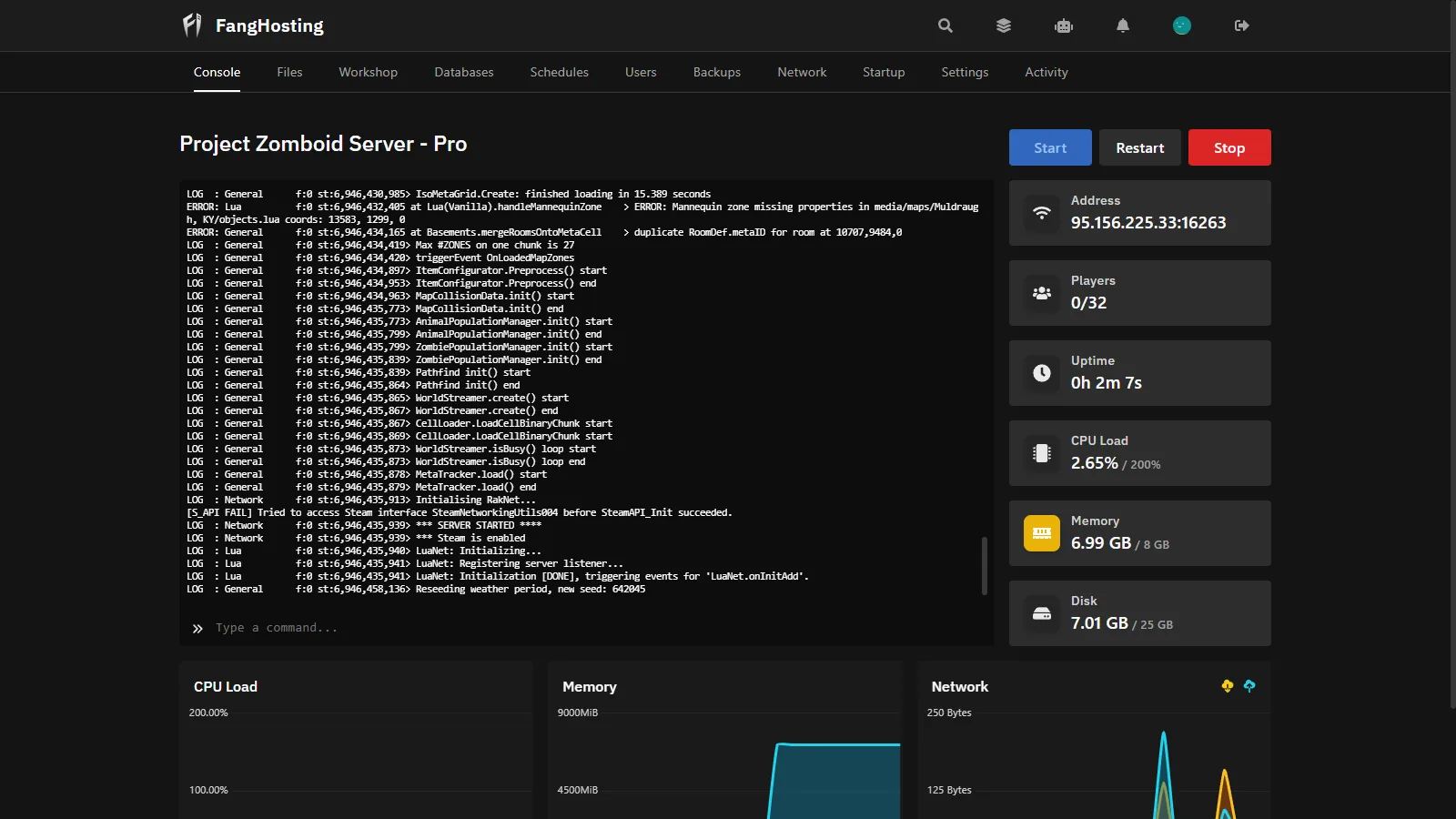Click the Memory value 6.99 GB

tap(1101, 543)
